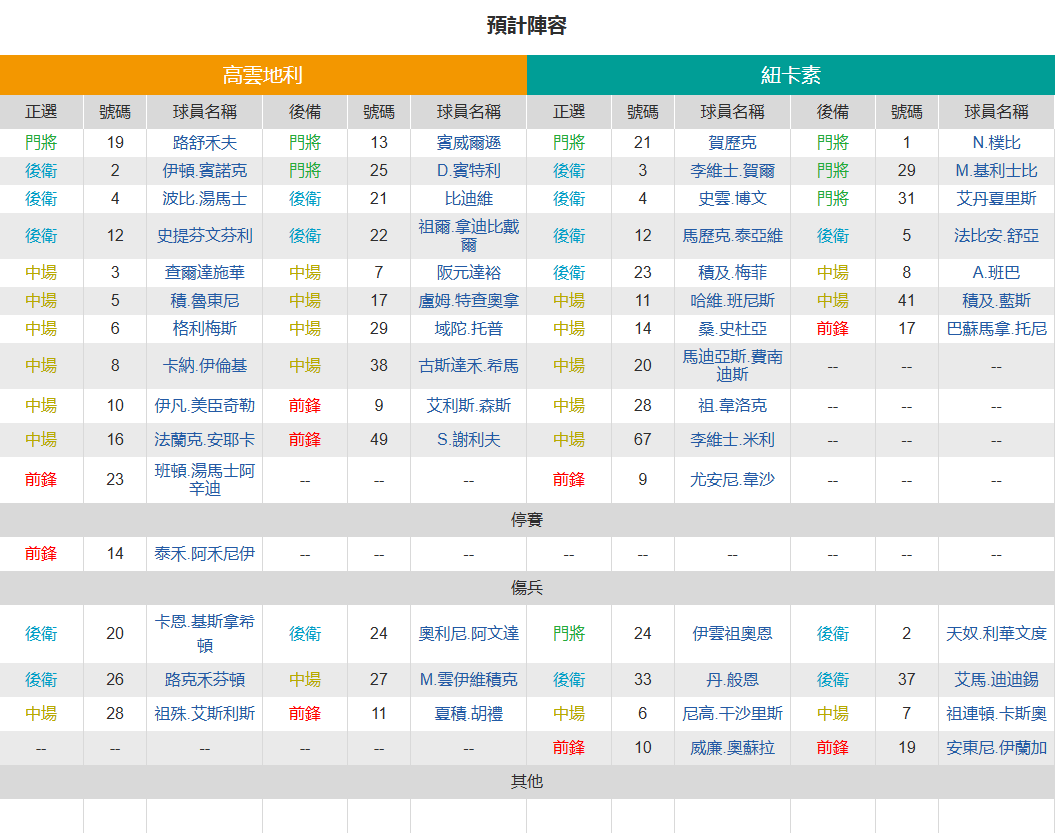
Task: Open injured player 卡恩.基斯拿希頓
Action: click(205, 634)
